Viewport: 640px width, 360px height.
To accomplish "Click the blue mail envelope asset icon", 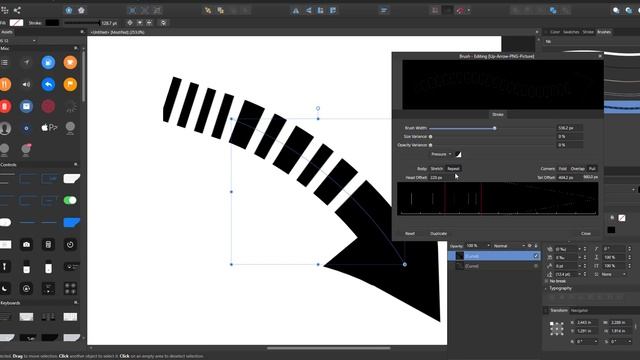I will [x=26, y=106].
